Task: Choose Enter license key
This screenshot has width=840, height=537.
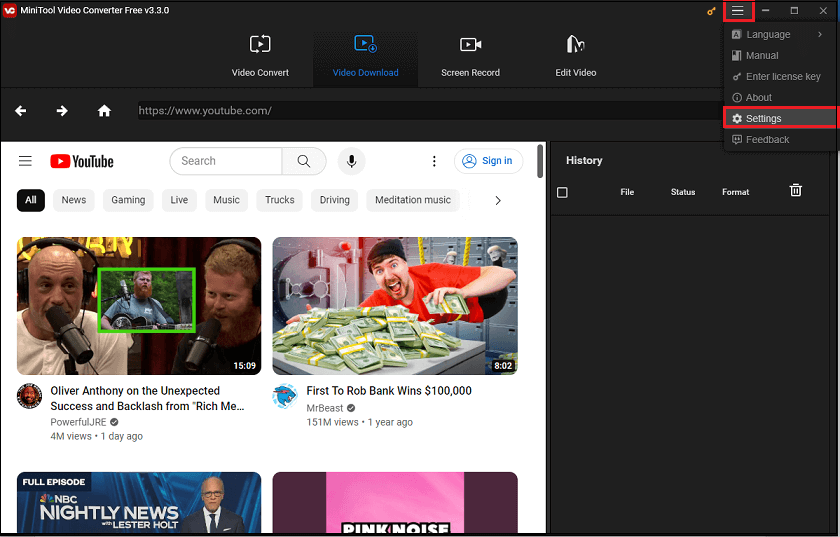Action: (x=779, y=77)
